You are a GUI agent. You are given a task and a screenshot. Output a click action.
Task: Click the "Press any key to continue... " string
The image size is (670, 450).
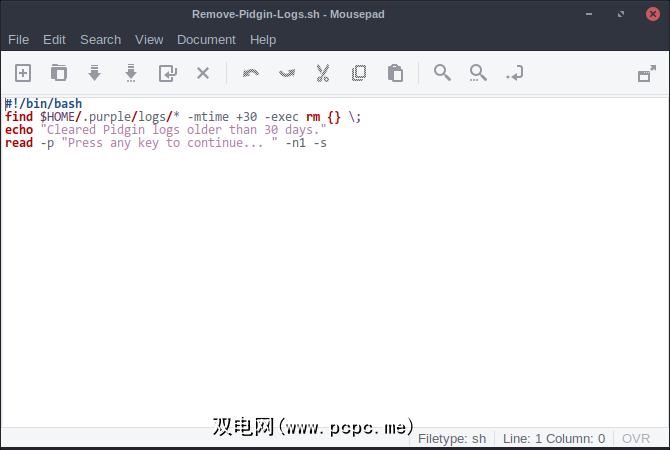(169, 143)
